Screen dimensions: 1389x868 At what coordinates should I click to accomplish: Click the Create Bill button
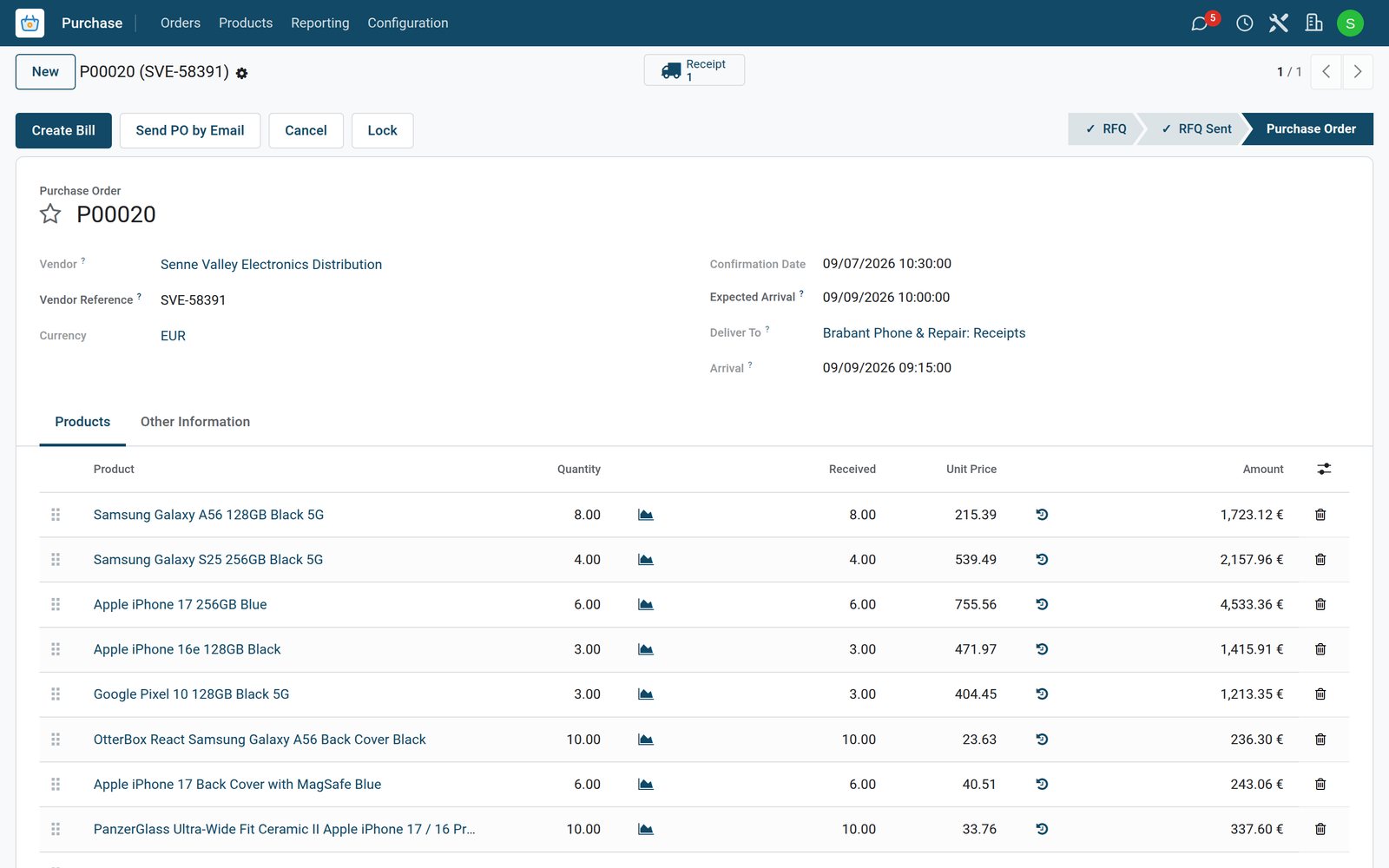tap(63, 130)
